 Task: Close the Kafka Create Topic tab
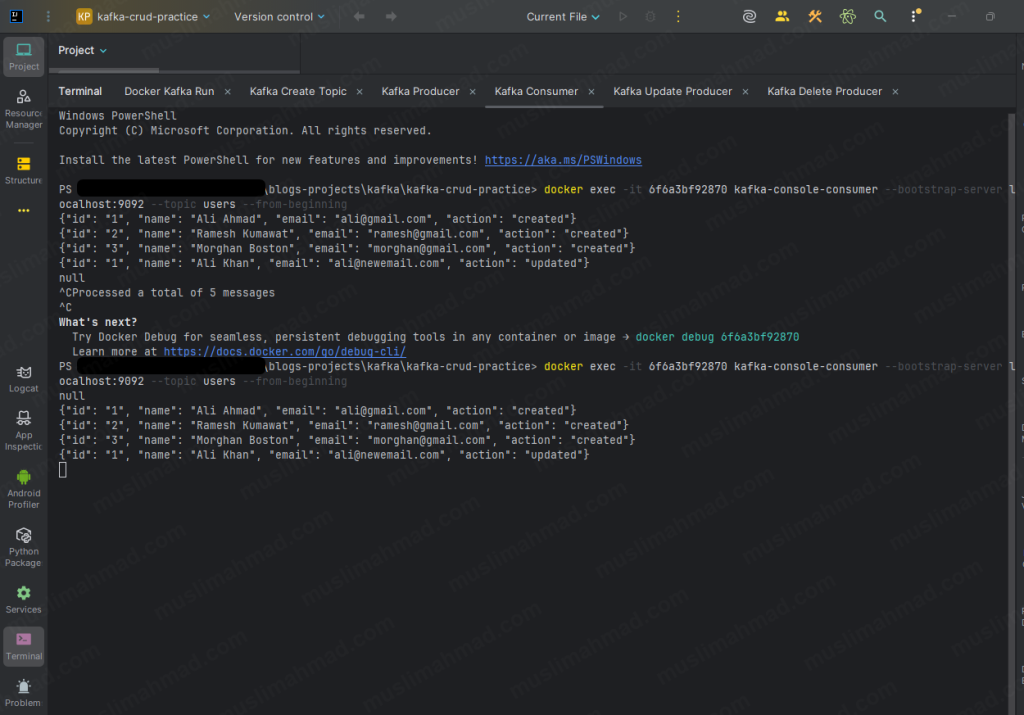click(359, 92)
